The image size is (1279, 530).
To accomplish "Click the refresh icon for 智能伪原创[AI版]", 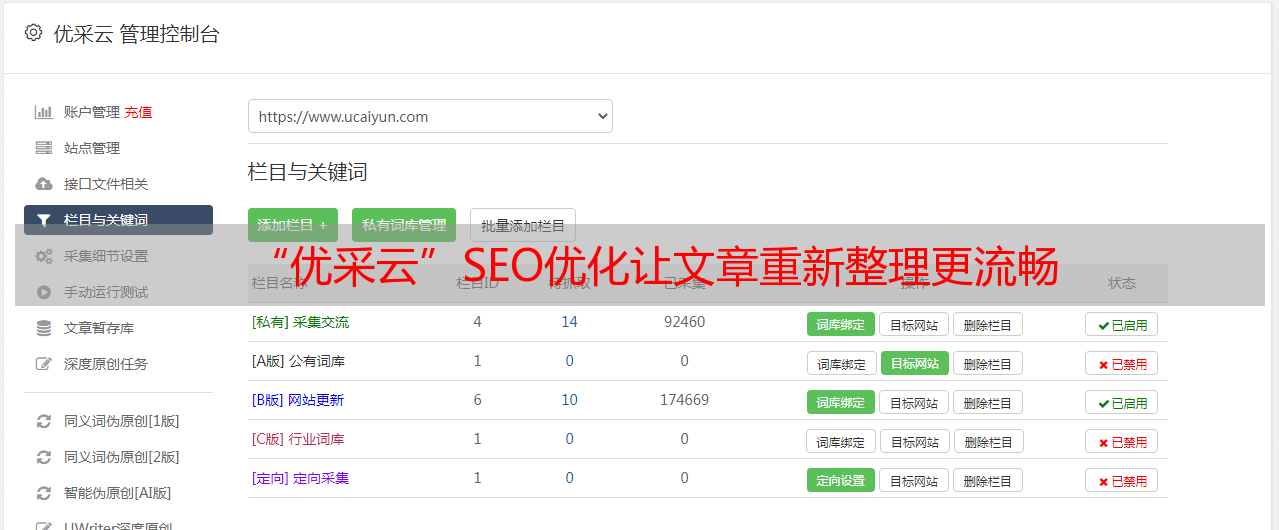I will [43, 493].
